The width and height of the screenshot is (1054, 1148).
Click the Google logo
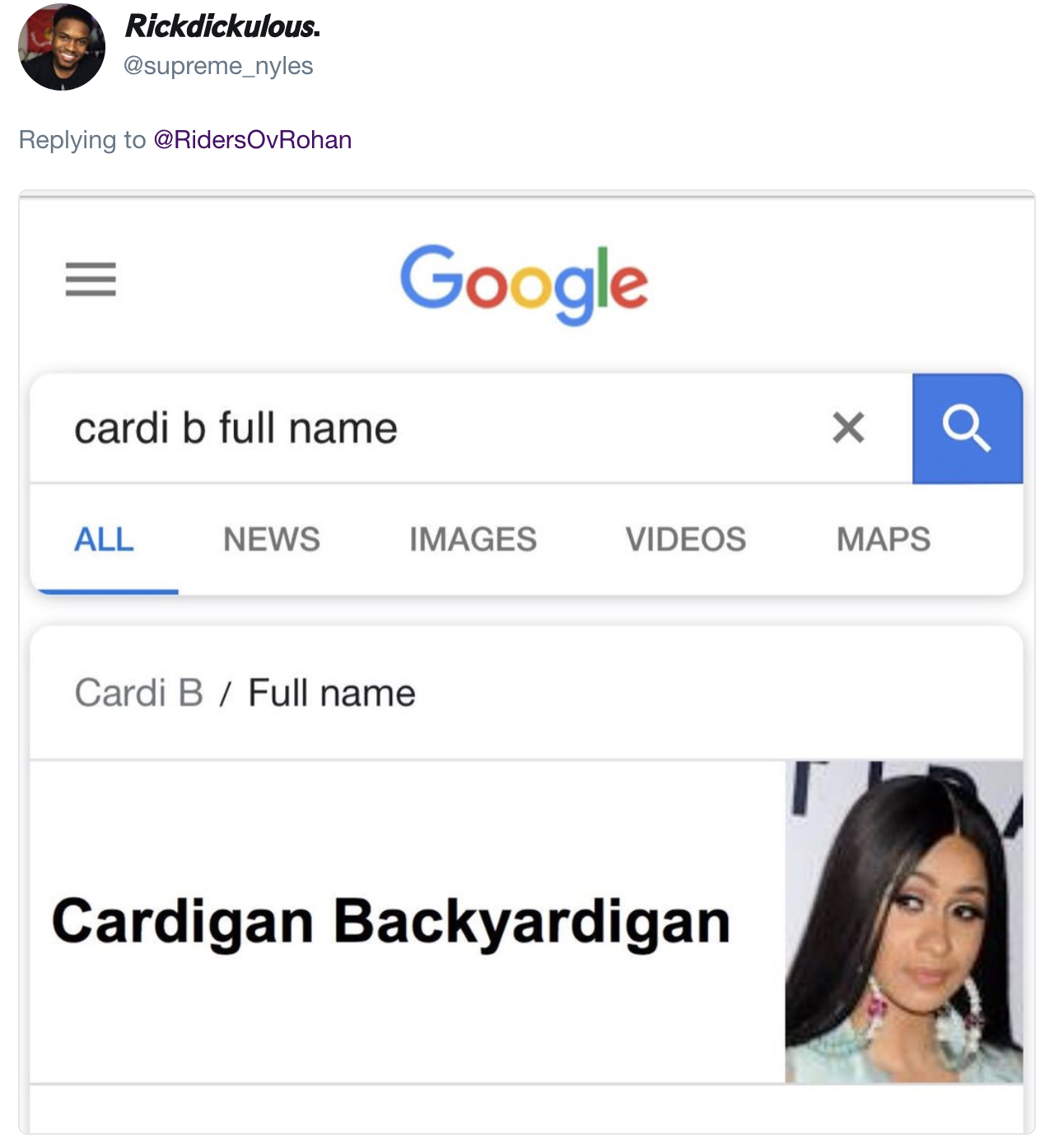point(525,283)
